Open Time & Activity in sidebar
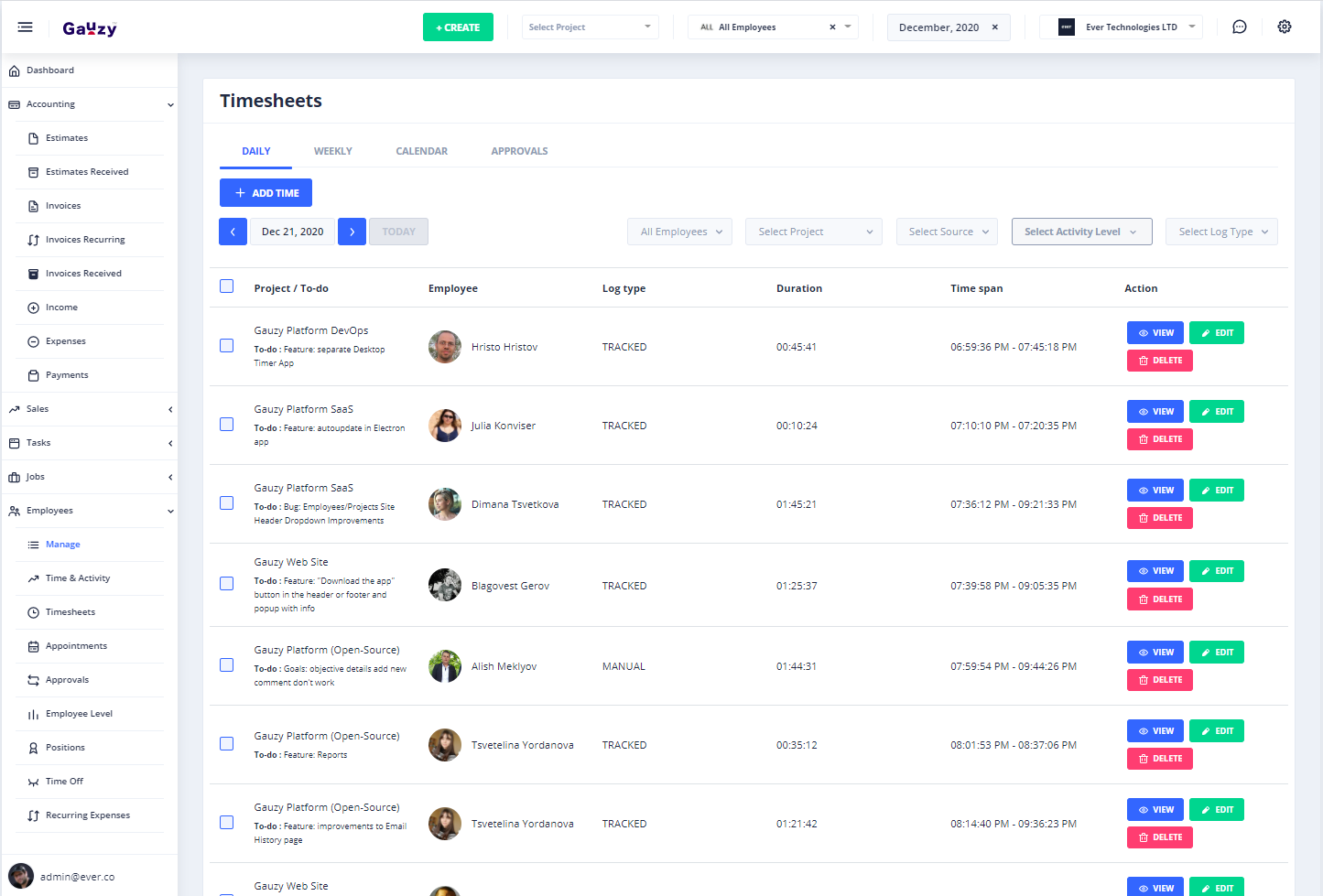Viewport: 1323px width, 896px height. click(78, 578)
